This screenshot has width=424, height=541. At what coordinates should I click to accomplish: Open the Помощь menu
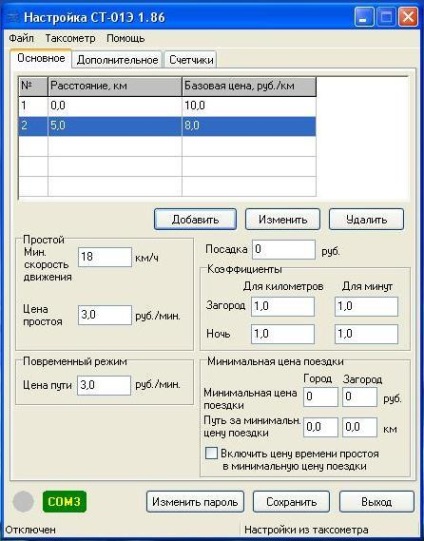[126, 38]
